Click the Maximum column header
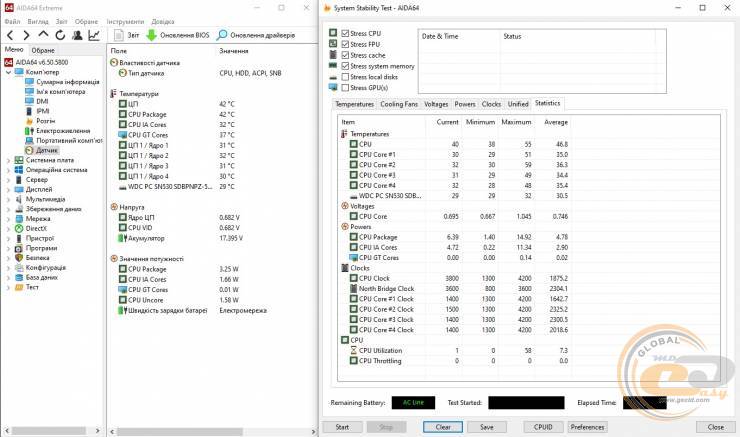Screen dimensions: 740x437 tap(516, 122)
